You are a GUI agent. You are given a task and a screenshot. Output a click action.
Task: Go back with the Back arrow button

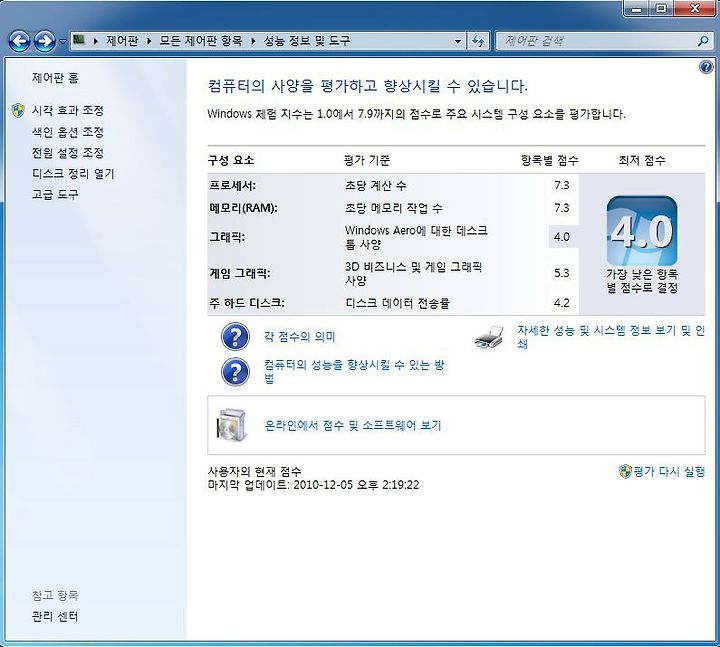coord(20,41)
